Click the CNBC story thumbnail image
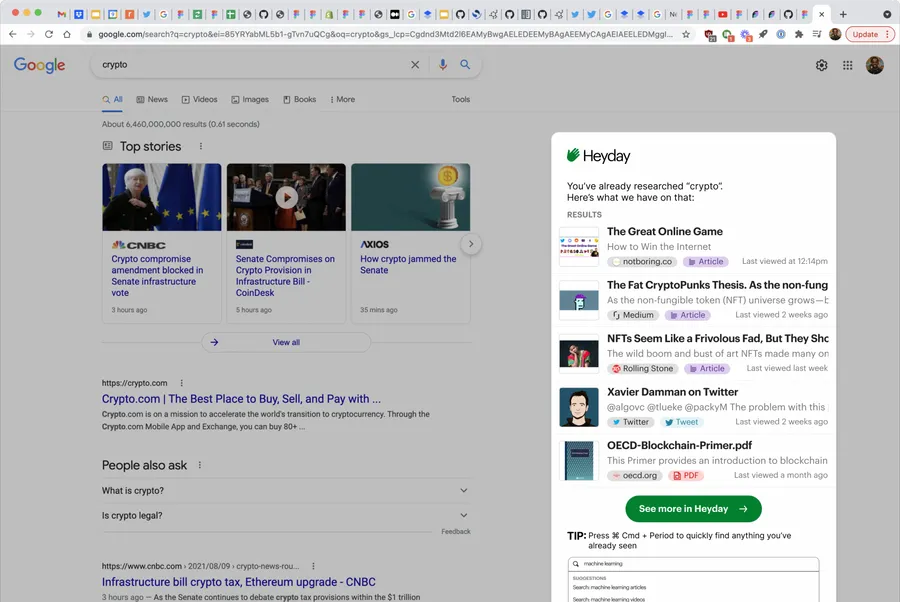The image size is (900, 602). 161,197
